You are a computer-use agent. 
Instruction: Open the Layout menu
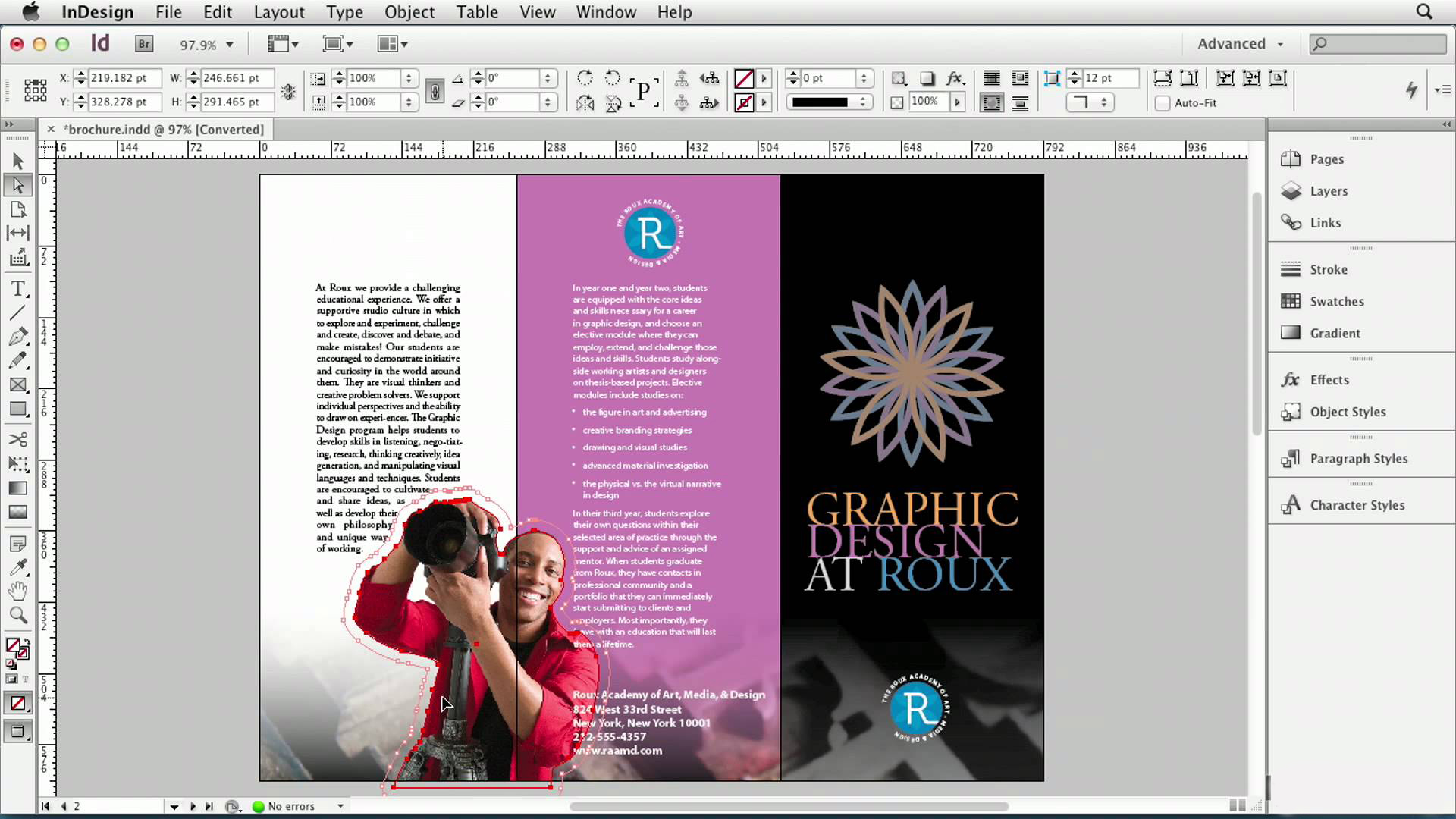278,12
